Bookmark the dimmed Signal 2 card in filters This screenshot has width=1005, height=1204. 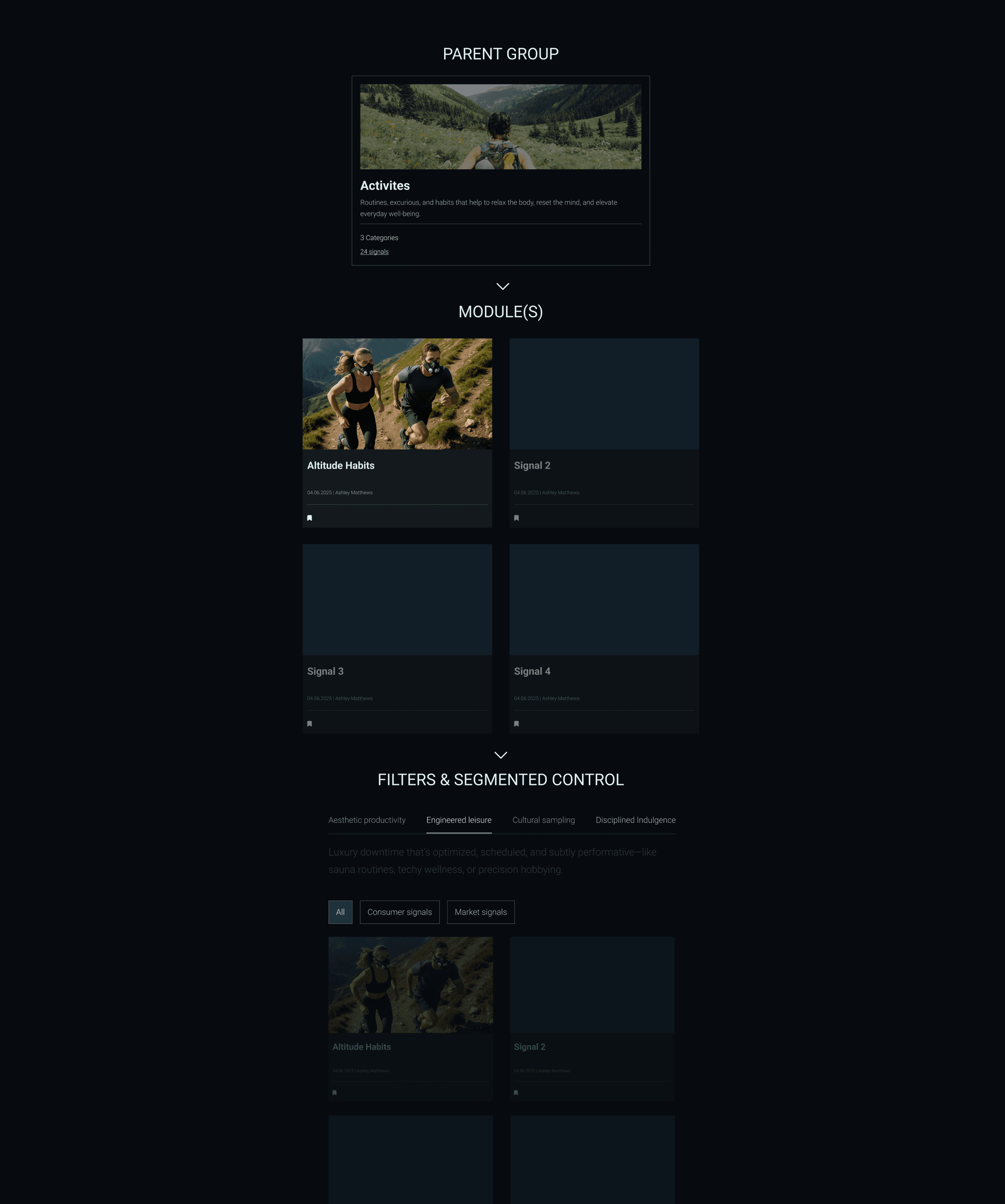coord(516,1093)
